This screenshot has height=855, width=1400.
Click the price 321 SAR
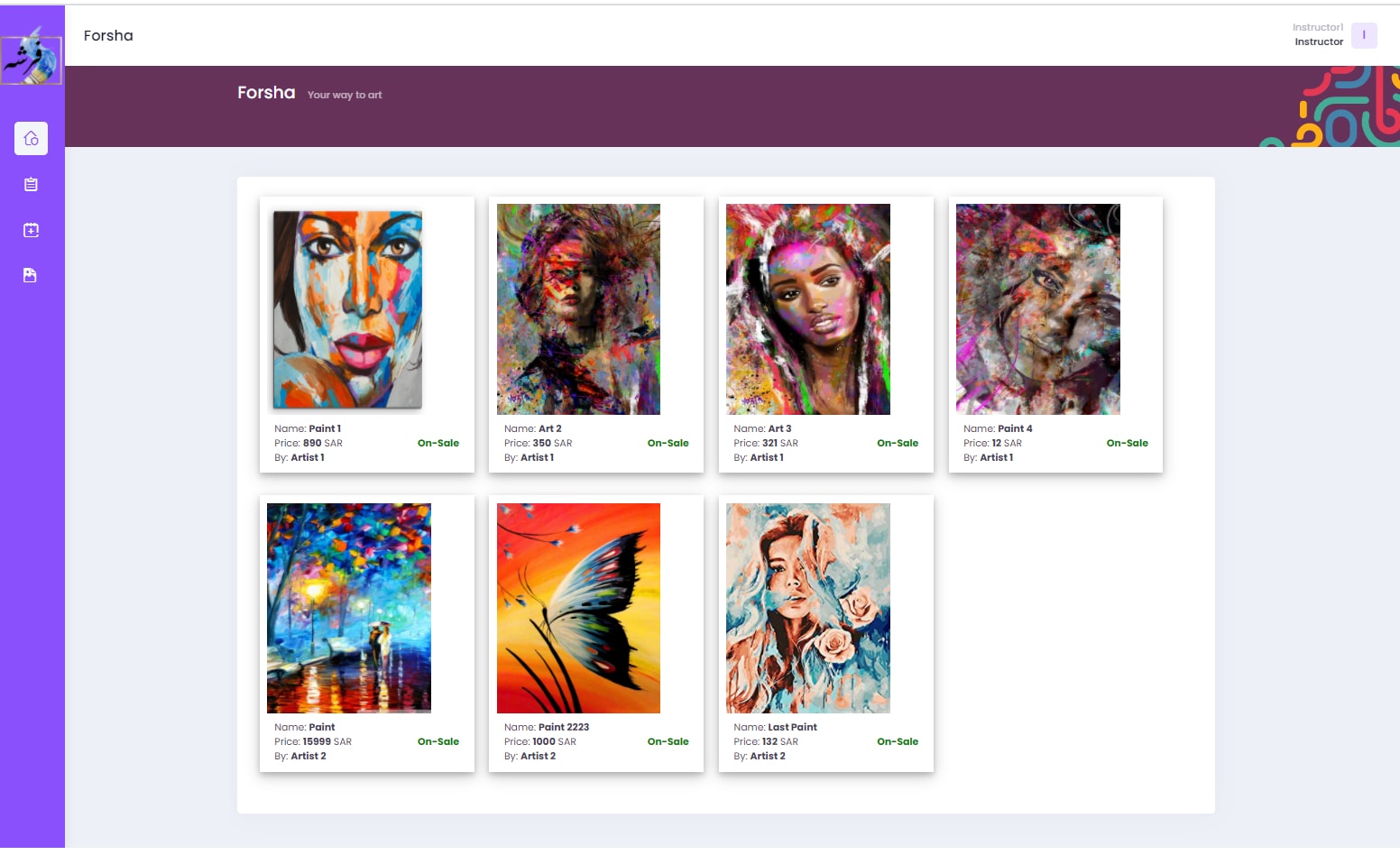pyautogui.click(x=766, y=443)
